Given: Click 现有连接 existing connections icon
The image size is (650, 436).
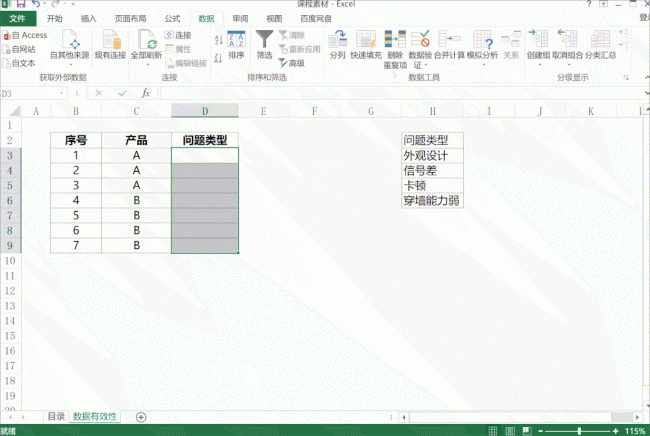Looking at the screenshot, I should coord(110,45).
